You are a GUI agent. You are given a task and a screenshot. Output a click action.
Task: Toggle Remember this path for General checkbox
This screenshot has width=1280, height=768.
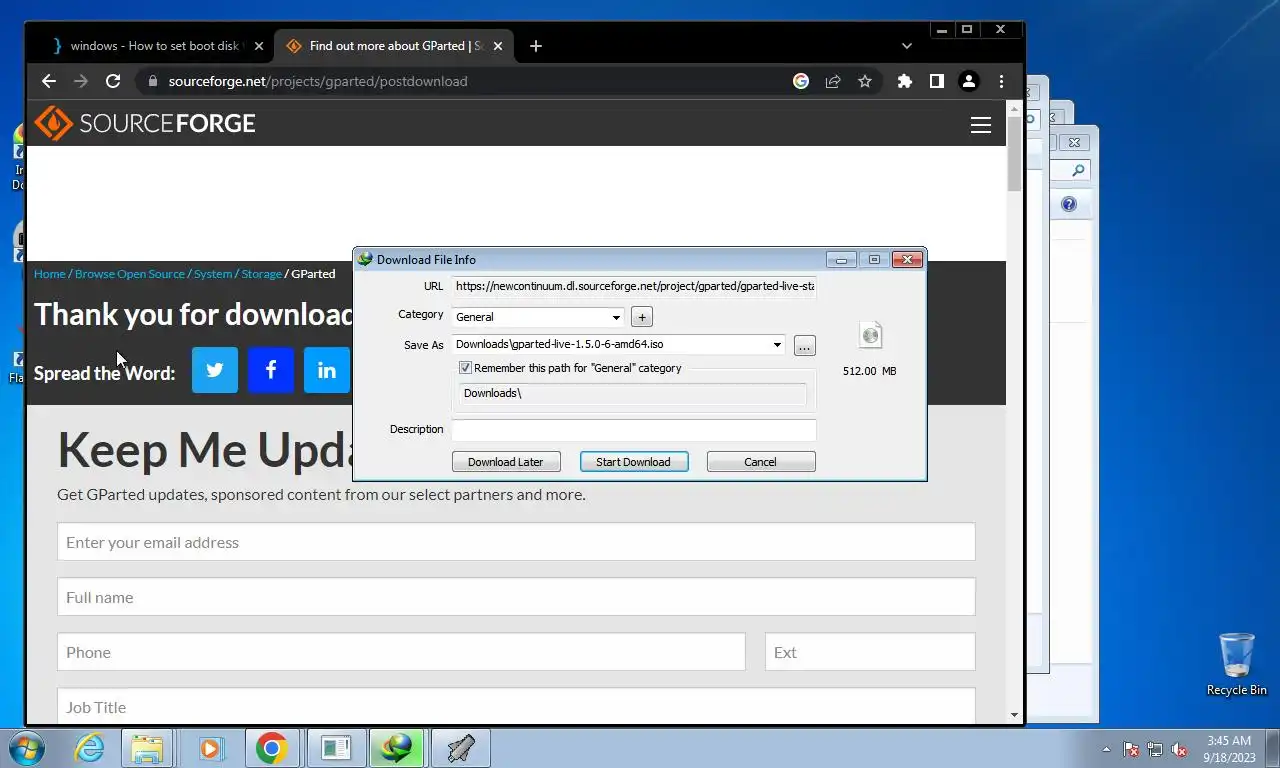click(x=465, y=368)
